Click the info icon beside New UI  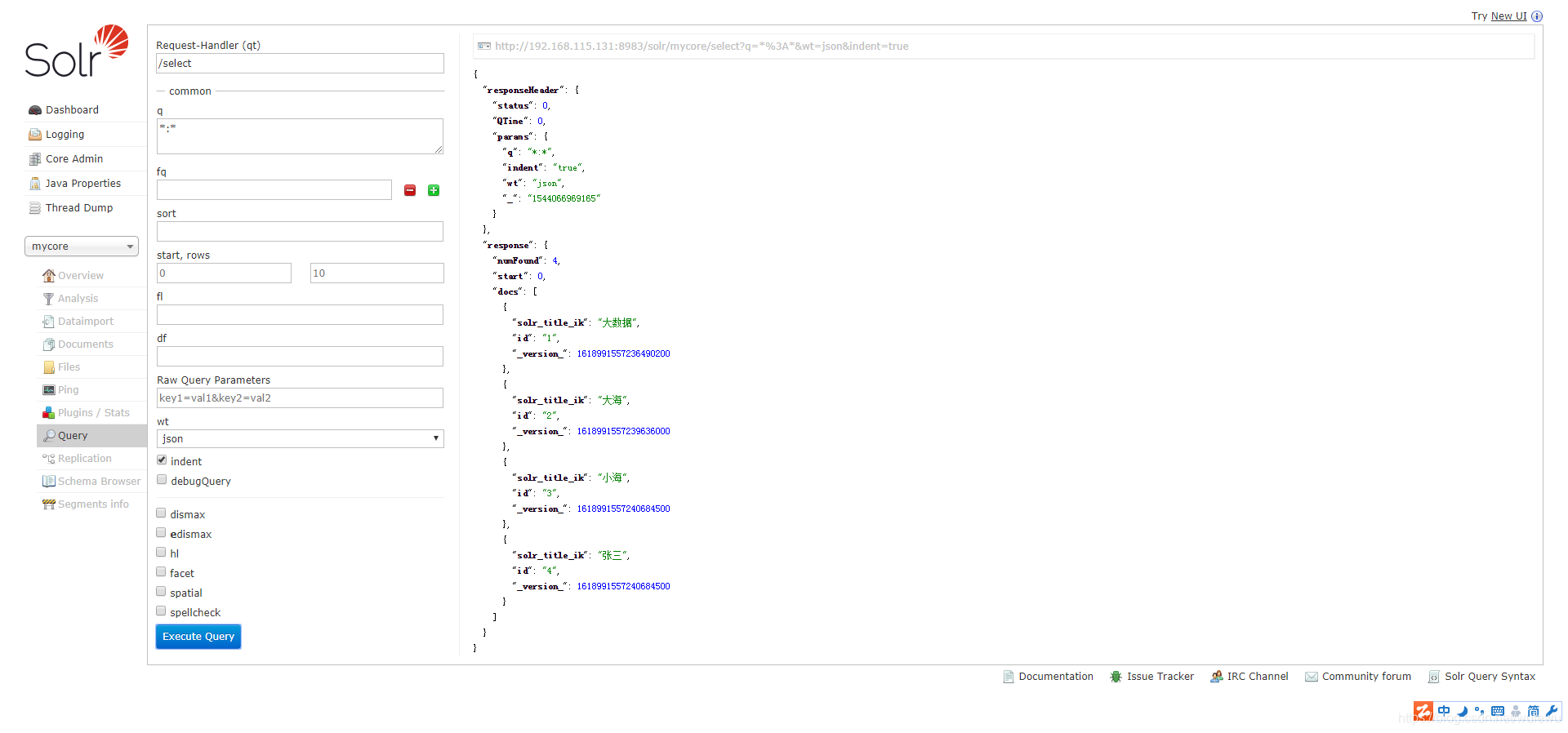pos(1537,16)
